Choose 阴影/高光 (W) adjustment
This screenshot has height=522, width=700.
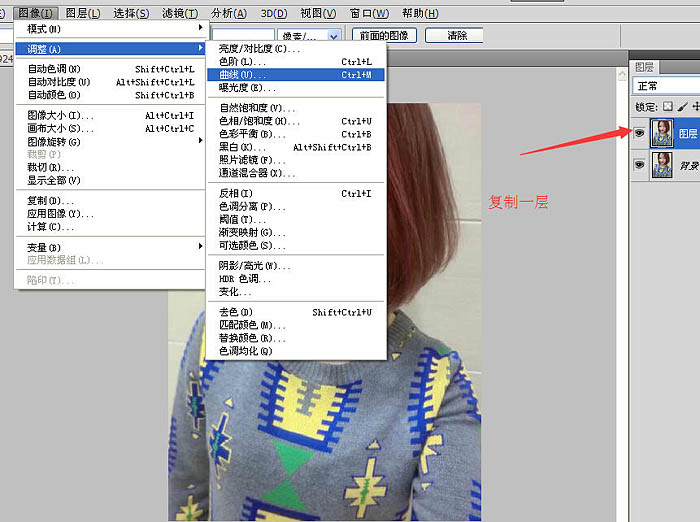click(296, 266)
